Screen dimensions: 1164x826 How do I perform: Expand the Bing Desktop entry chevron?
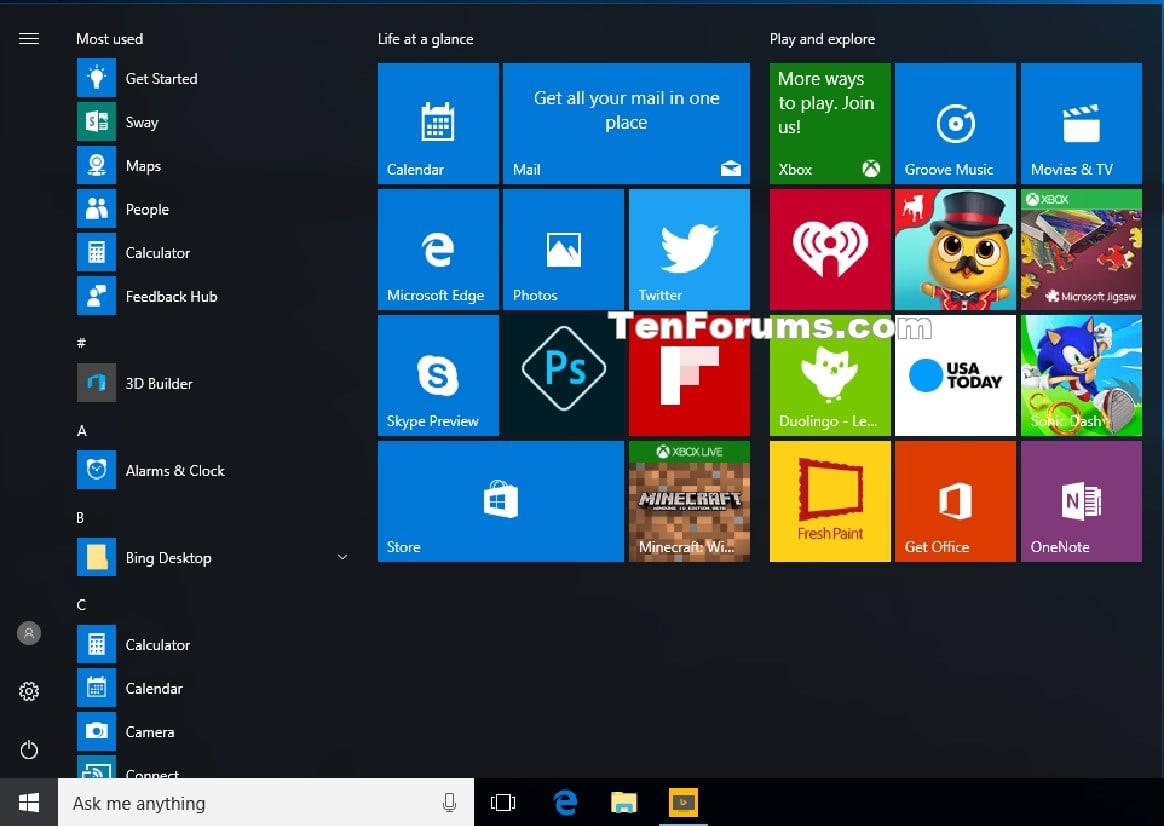pos(342,557)
